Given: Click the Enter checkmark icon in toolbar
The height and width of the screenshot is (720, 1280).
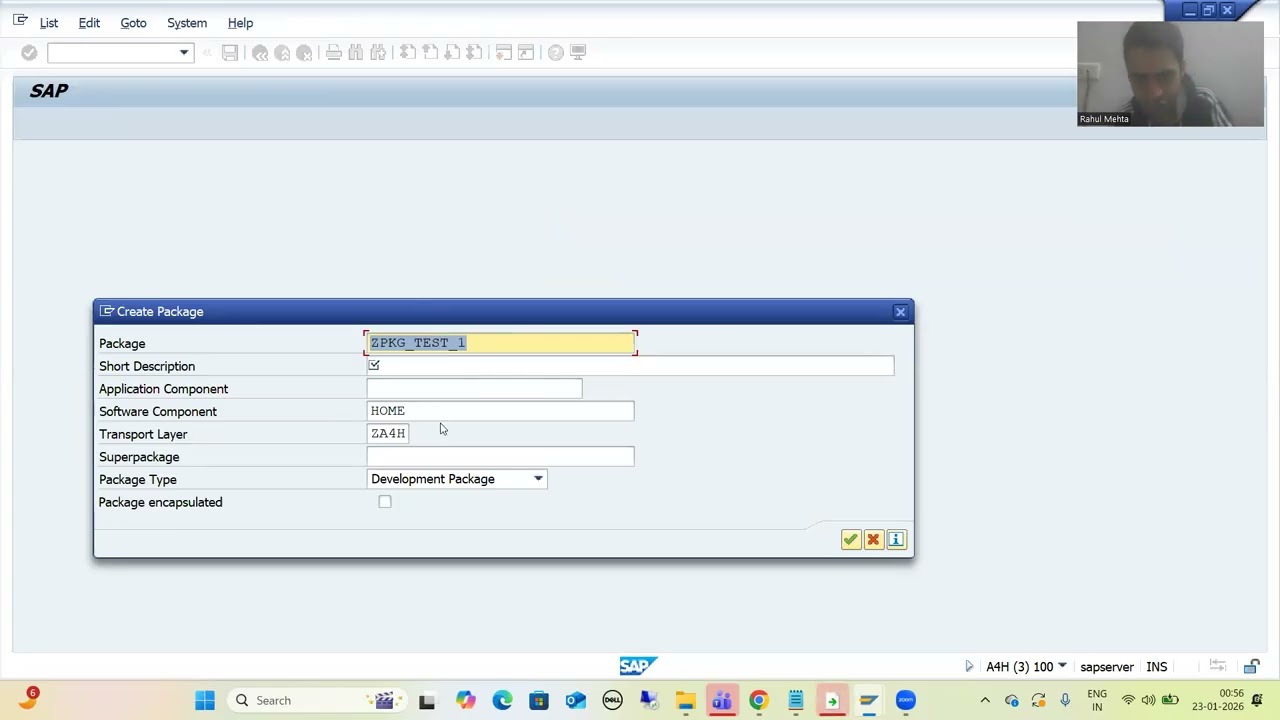Looking at the screenshot, I should (29, 52).
